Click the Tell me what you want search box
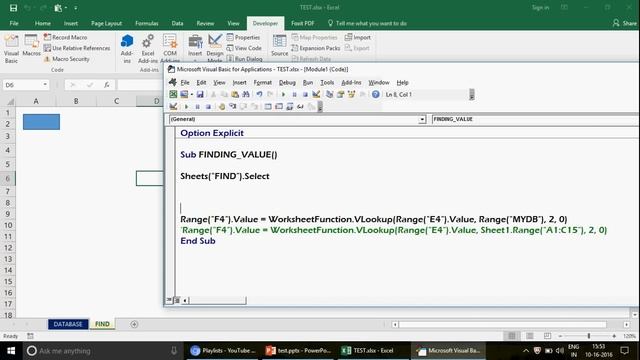 pos(367,23)
